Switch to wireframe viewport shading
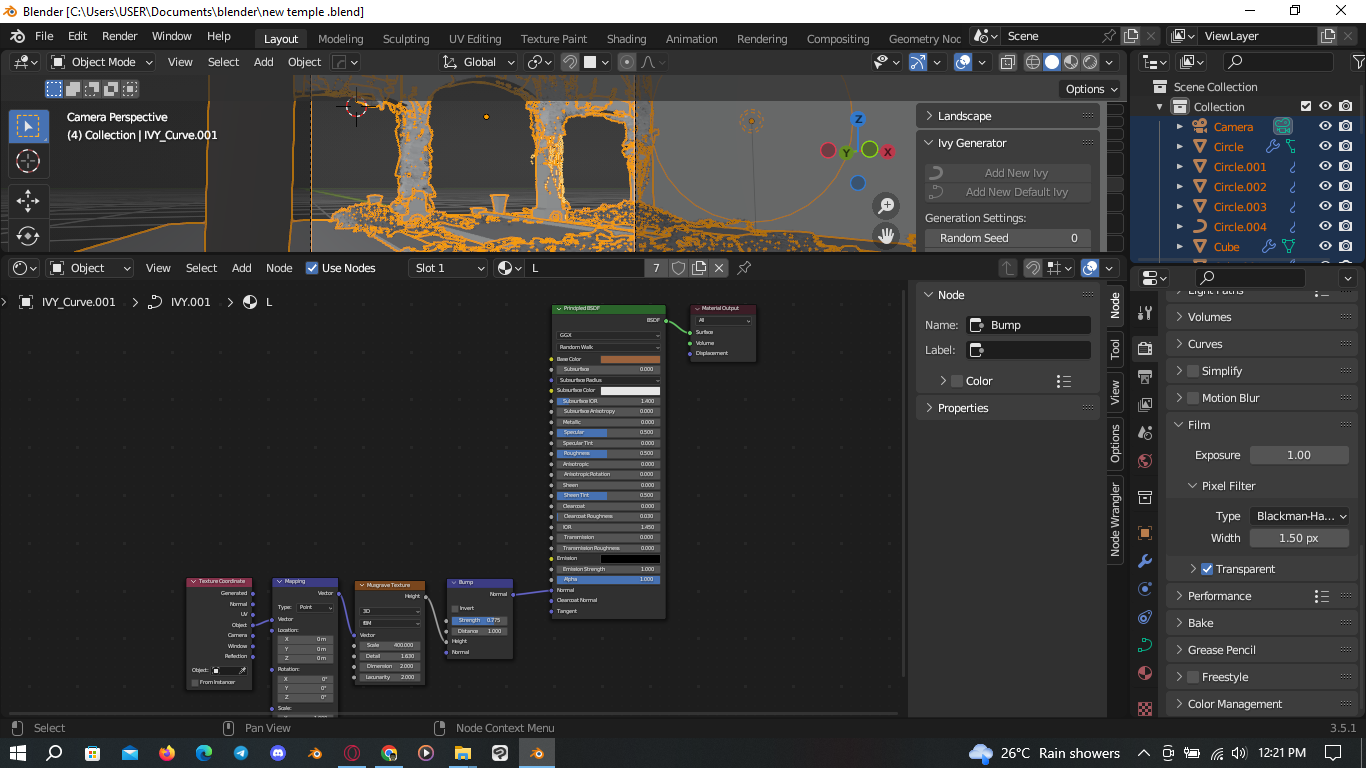The height and width of the screenshot is (768, 1366). click(1033, 62)
